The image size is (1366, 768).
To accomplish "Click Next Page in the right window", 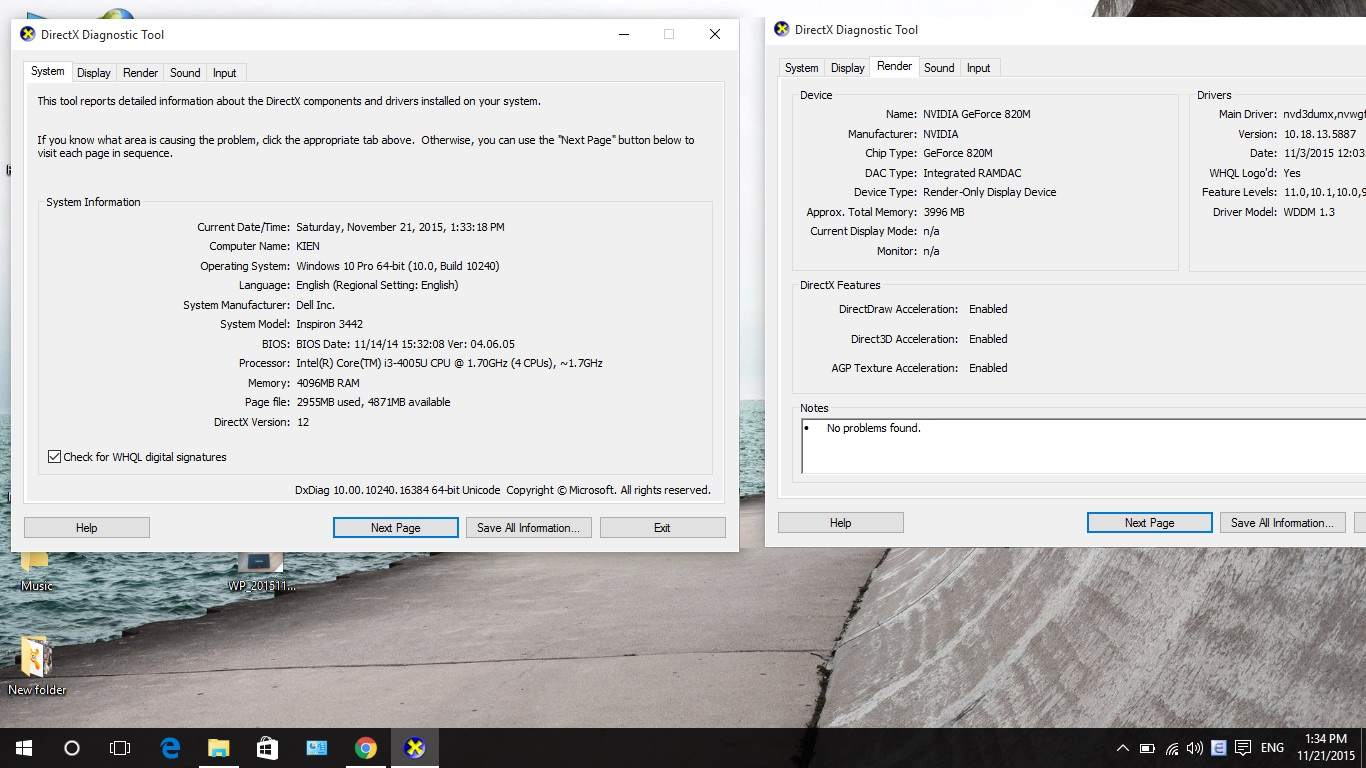I will 1149,523.
